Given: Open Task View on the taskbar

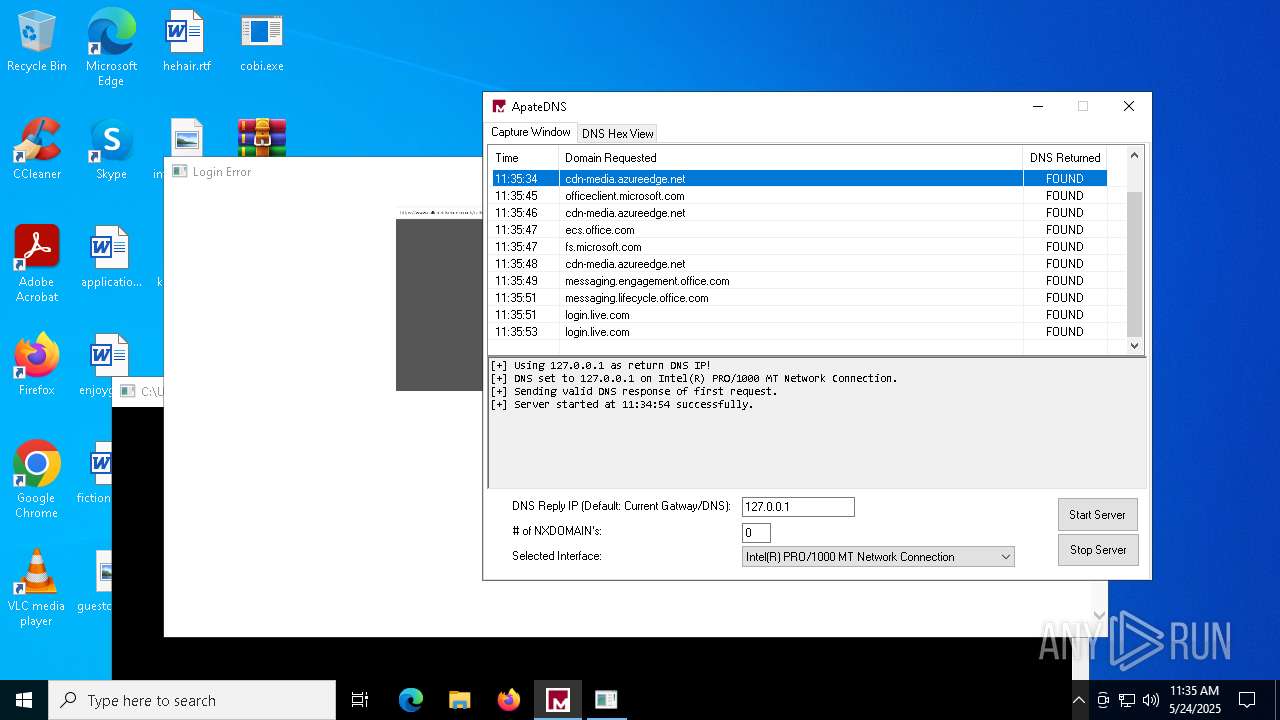Looking at the screenshot, I should point(360,700).
